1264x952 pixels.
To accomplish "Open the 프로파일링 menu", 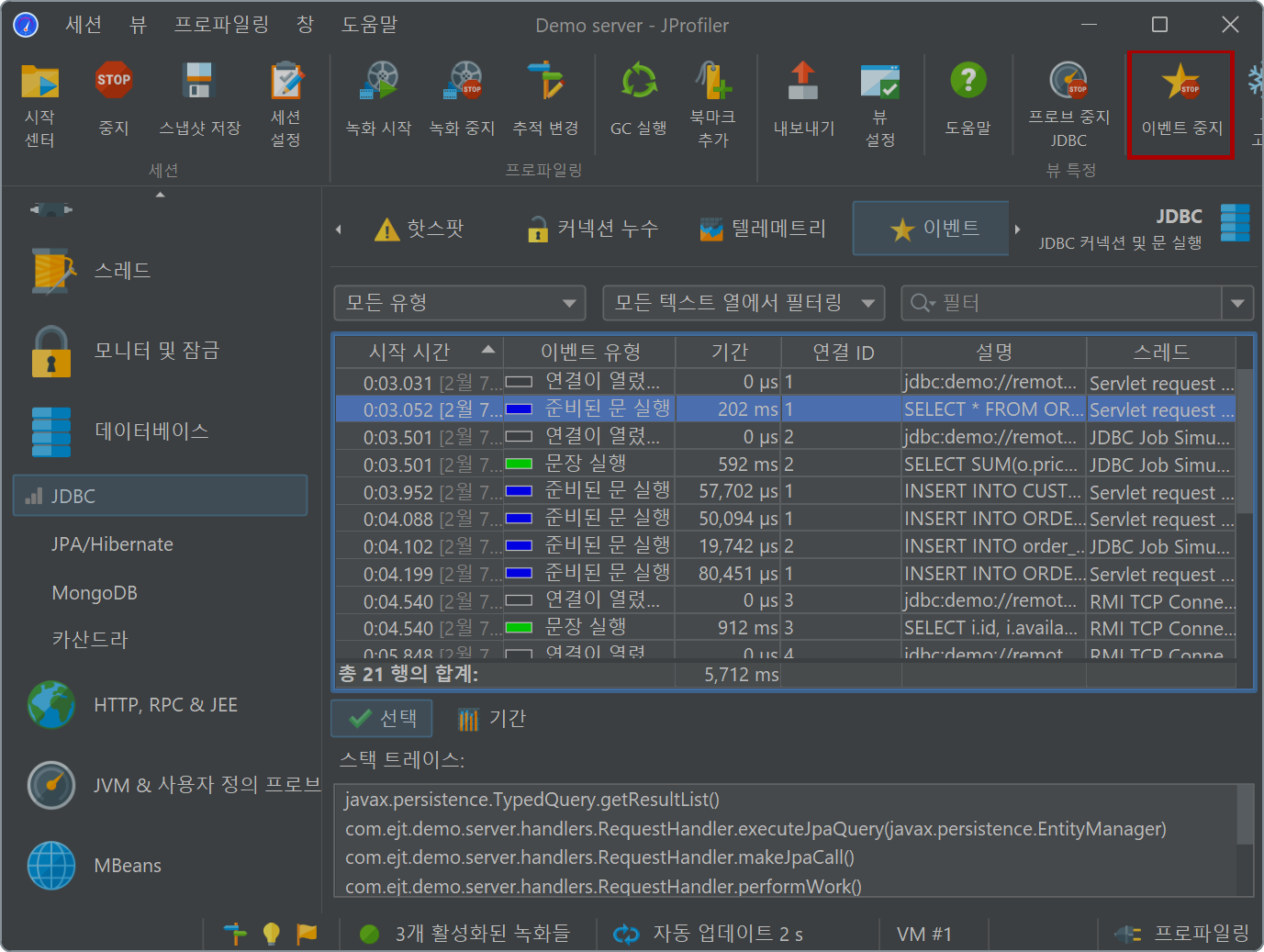I will coord(222,25).
